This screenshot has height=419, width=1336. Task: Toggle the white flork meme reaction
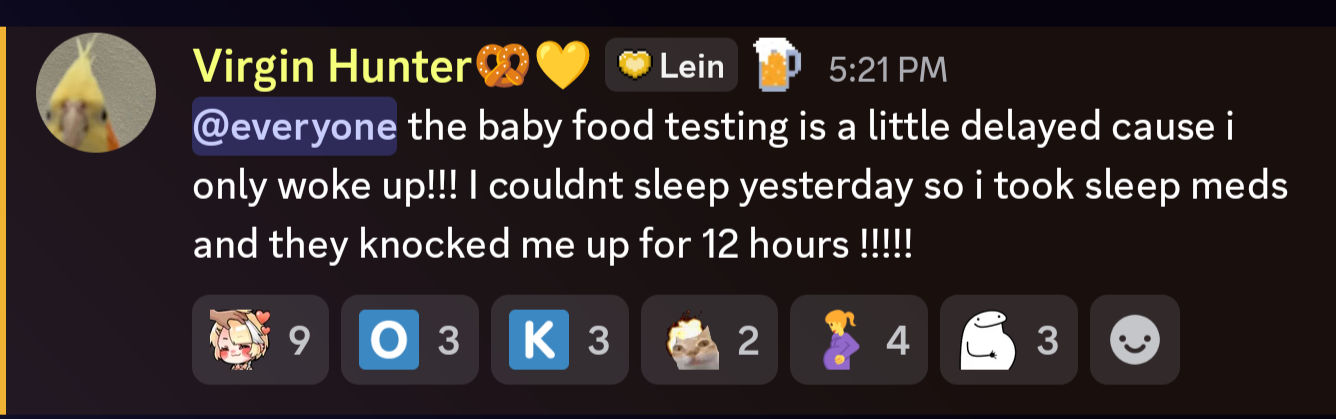1008,340
